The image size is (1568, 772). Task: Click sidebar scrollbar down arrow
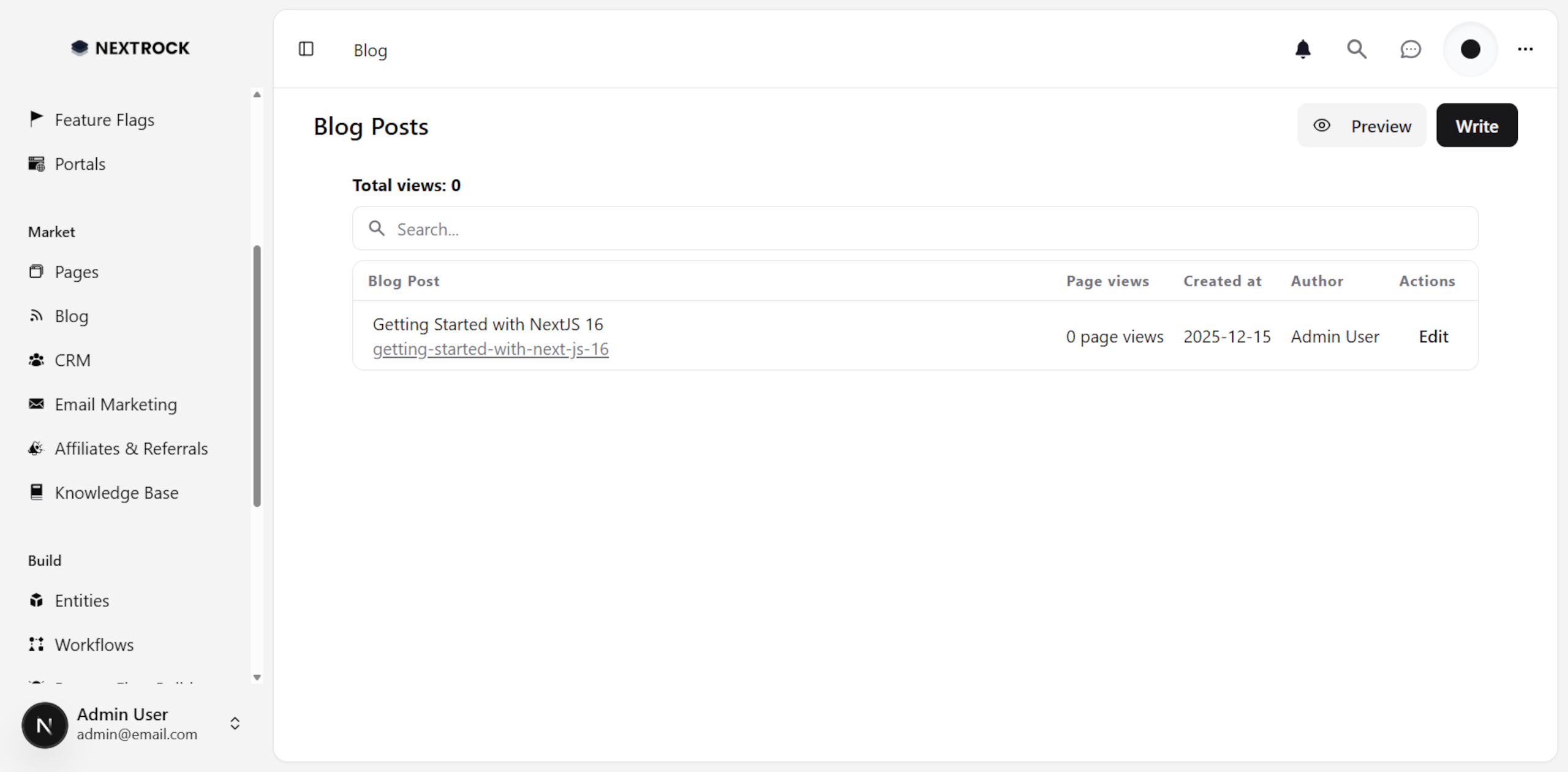(x=257, y=678)
